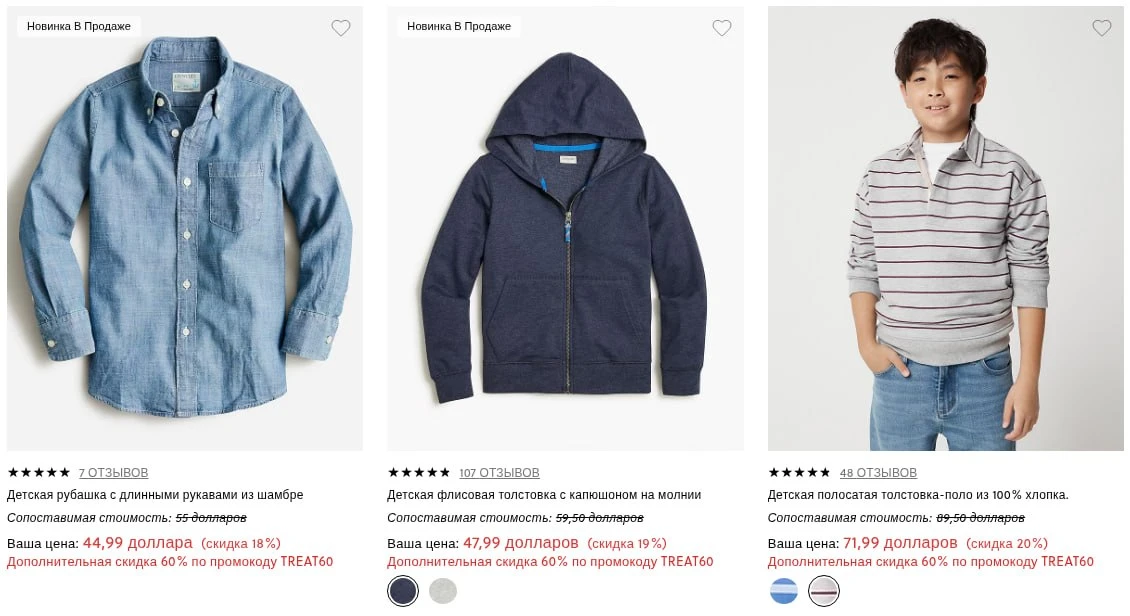Open the 48 отзывов reviews link
Image resolution: width=1130 pixels, height=616 pixels.
pyautogui.click(x=878, y=473)
